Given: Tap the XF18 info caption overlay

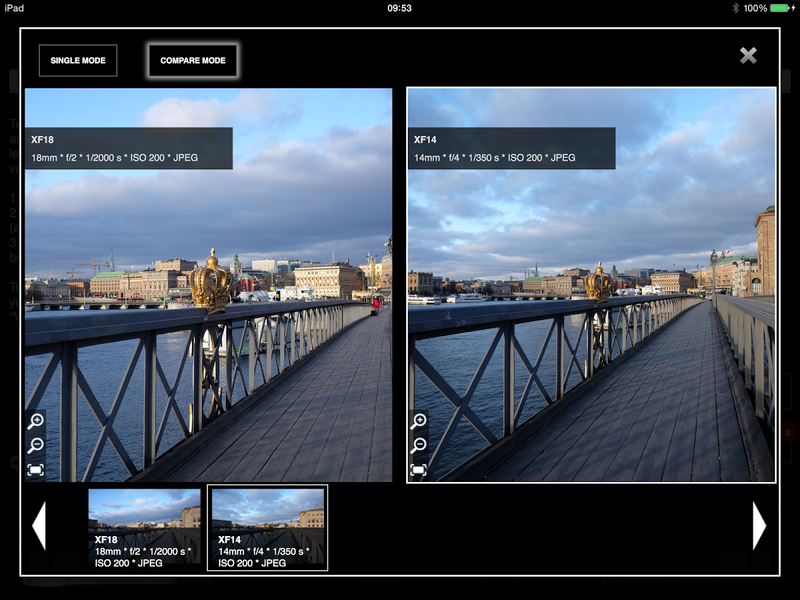Looking at the screenshot, I should coord(129,148).
